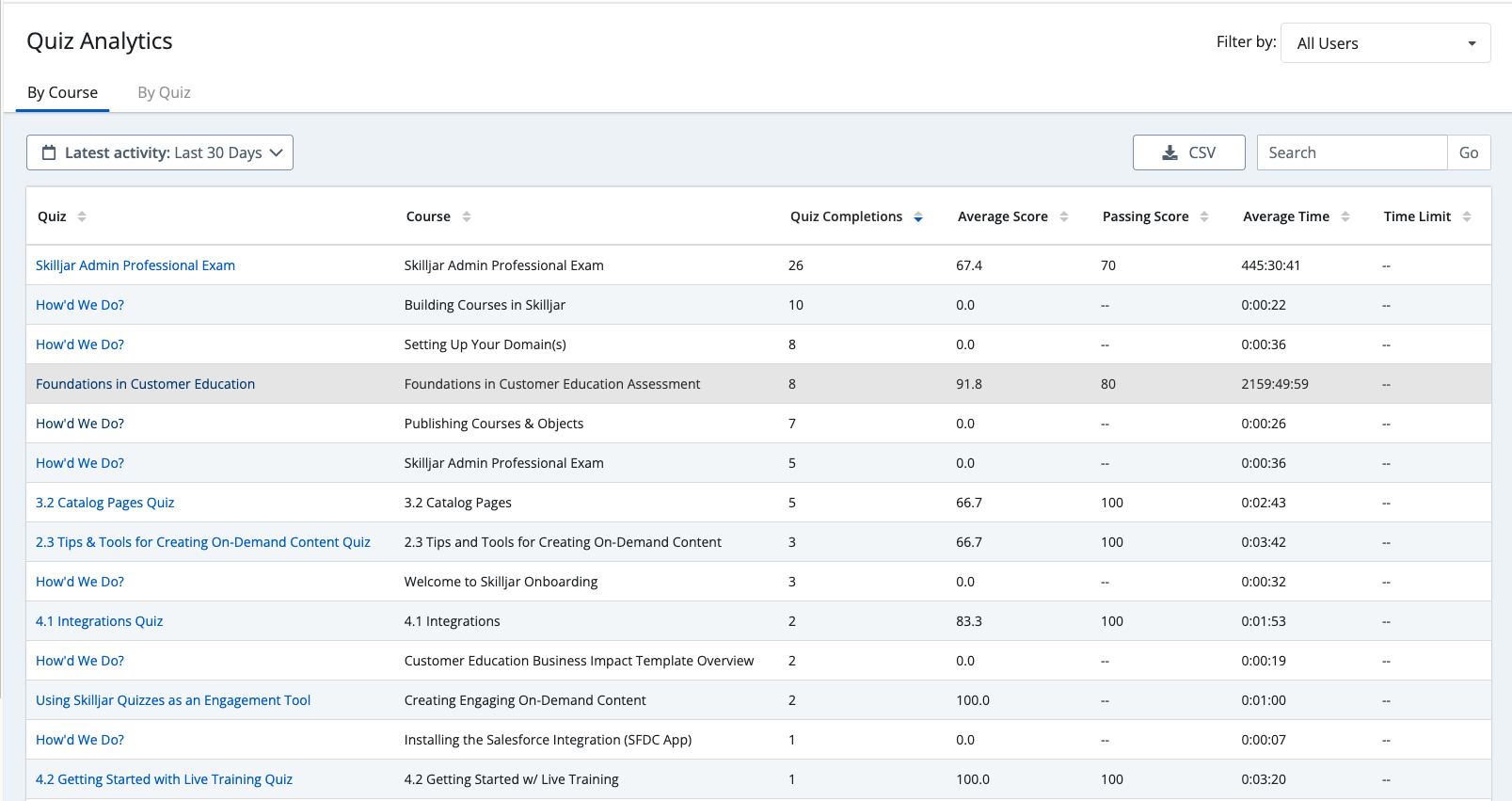This screenshot has width=1512, height=801.
Task: Sort by Course column arrows
Action: point(467,216)
